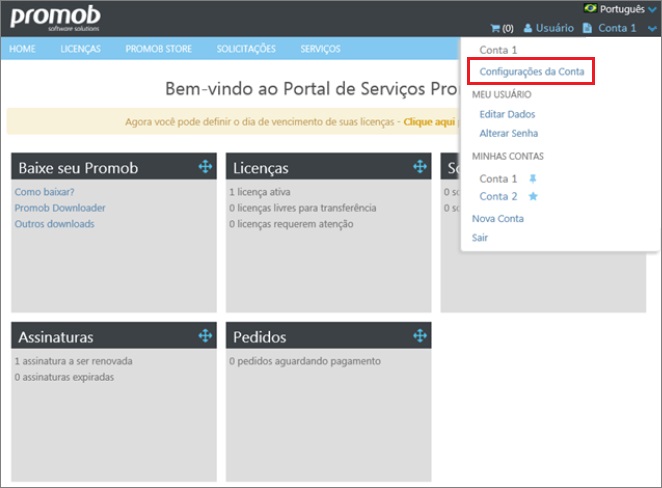Click the Assinaturas panel header

(x=114, y=336)
